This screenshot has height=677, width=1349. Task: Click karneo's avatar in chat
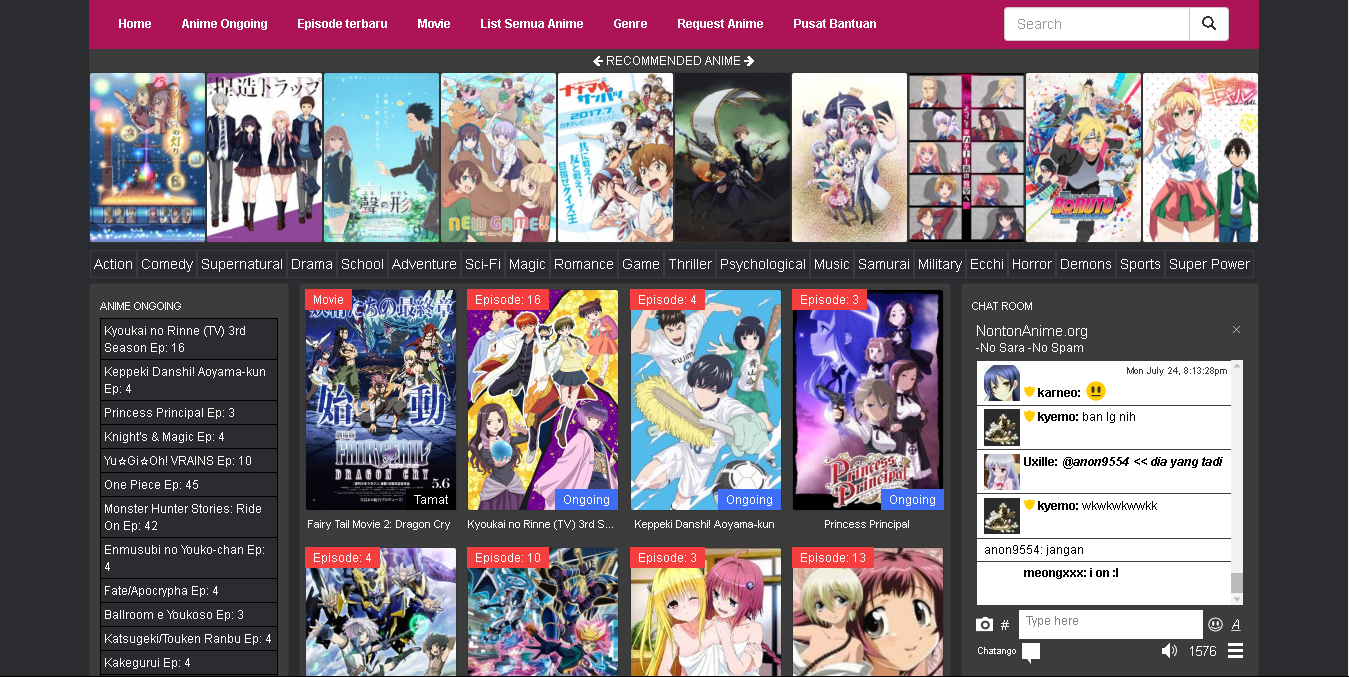click(x=1002, y=384)
